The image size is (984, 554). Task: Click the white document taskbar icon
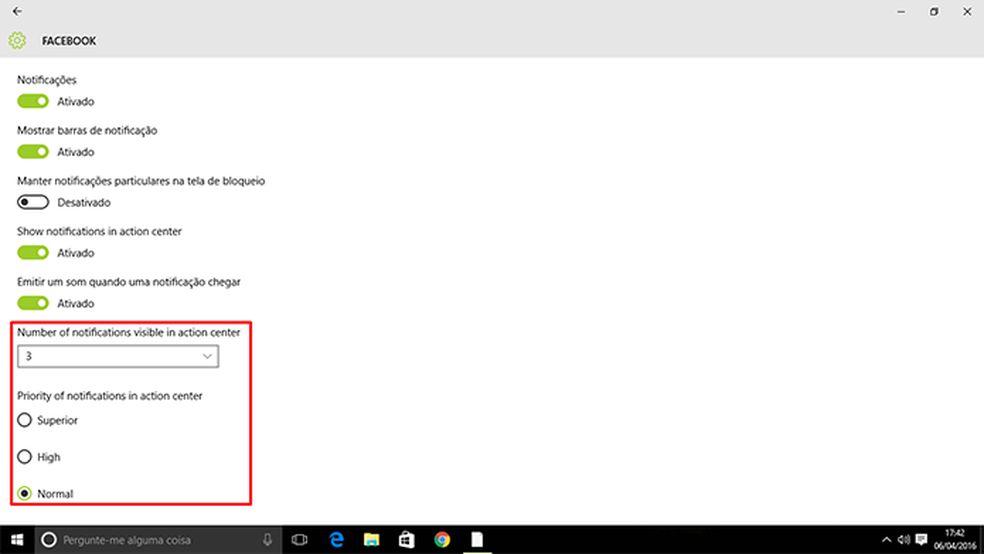click(478, 540)
